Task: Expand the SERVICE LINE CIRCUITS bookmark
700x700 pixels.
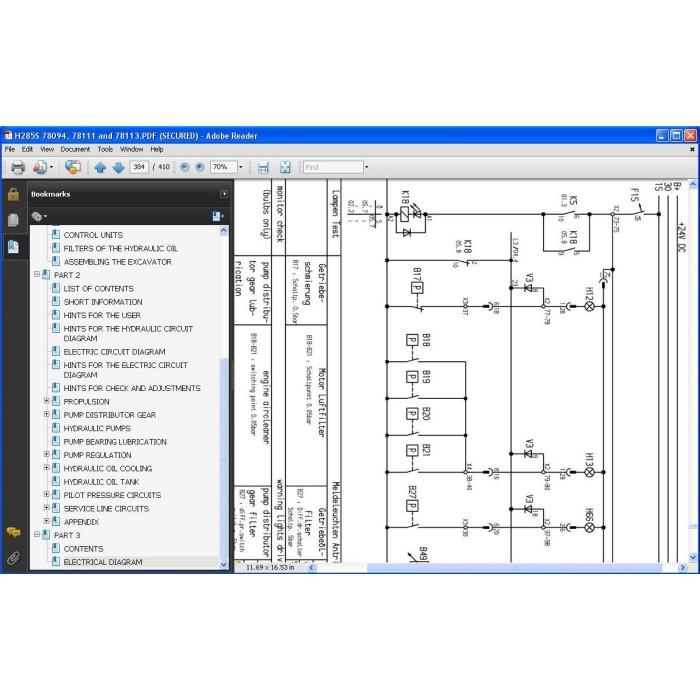Action: click(46, 508)
